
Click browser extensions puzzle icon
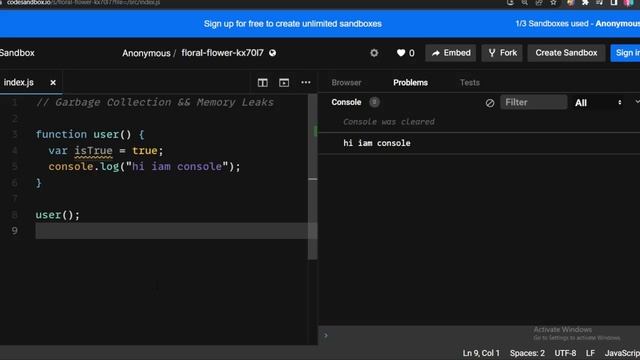pos(585,2)
